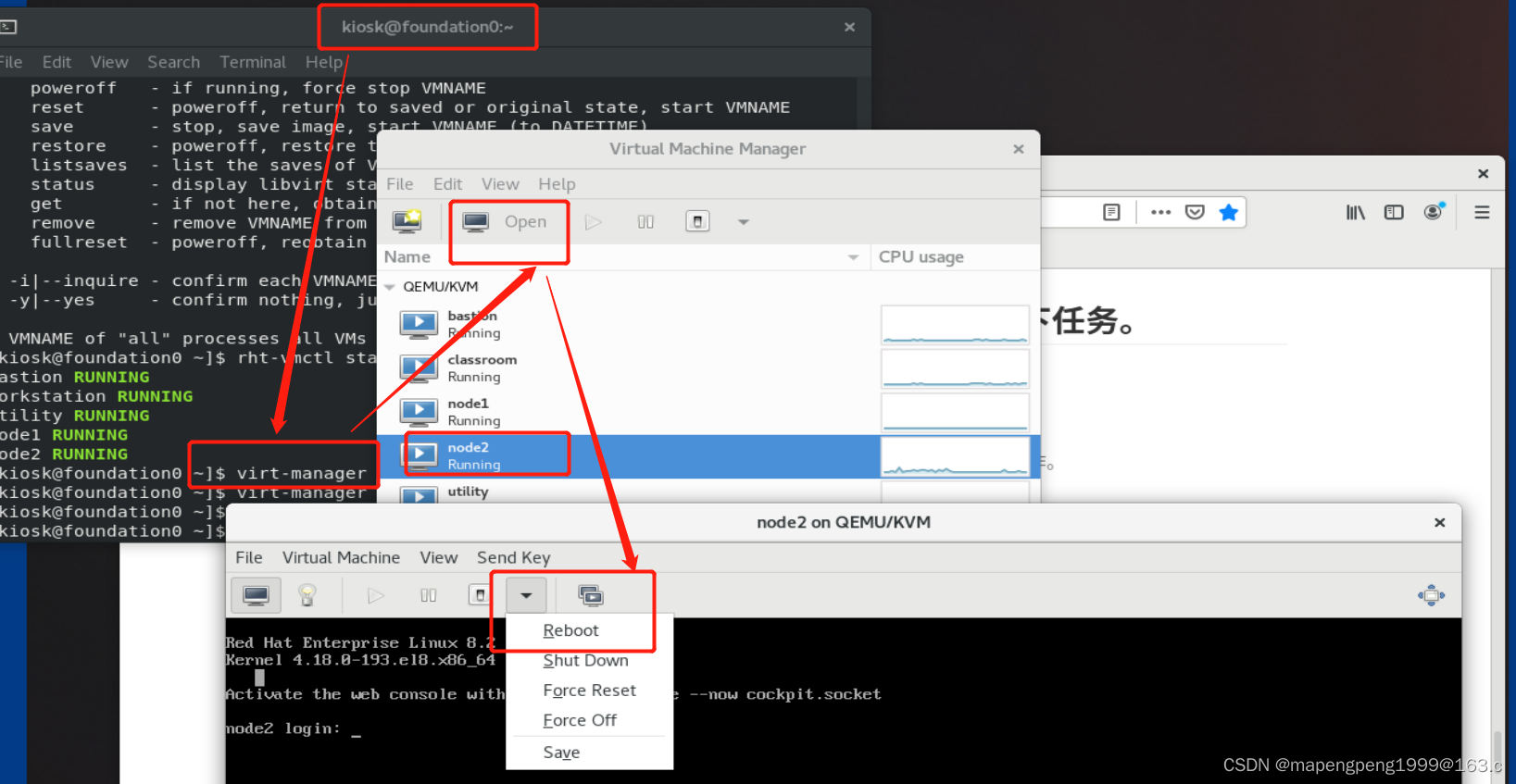This screenshot has width=1516, height=784.
Task: Click the browser page vertical scrollbar
Action: click(1497, 526)
